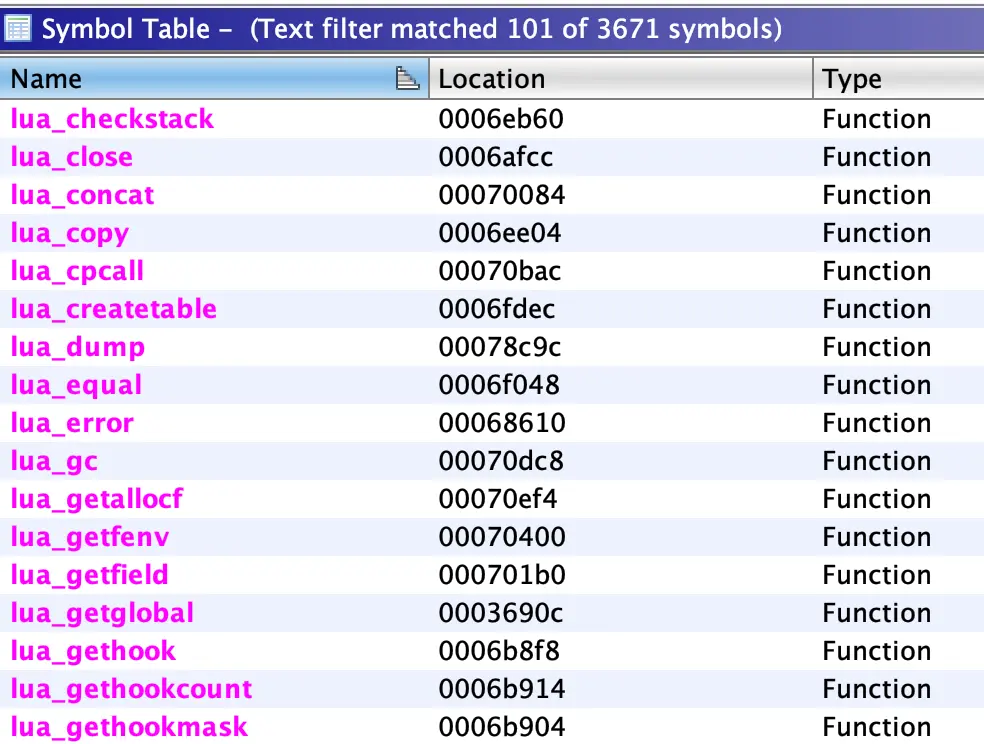
Task: Select the lua_equal symbol row
Action: point(76,385)
